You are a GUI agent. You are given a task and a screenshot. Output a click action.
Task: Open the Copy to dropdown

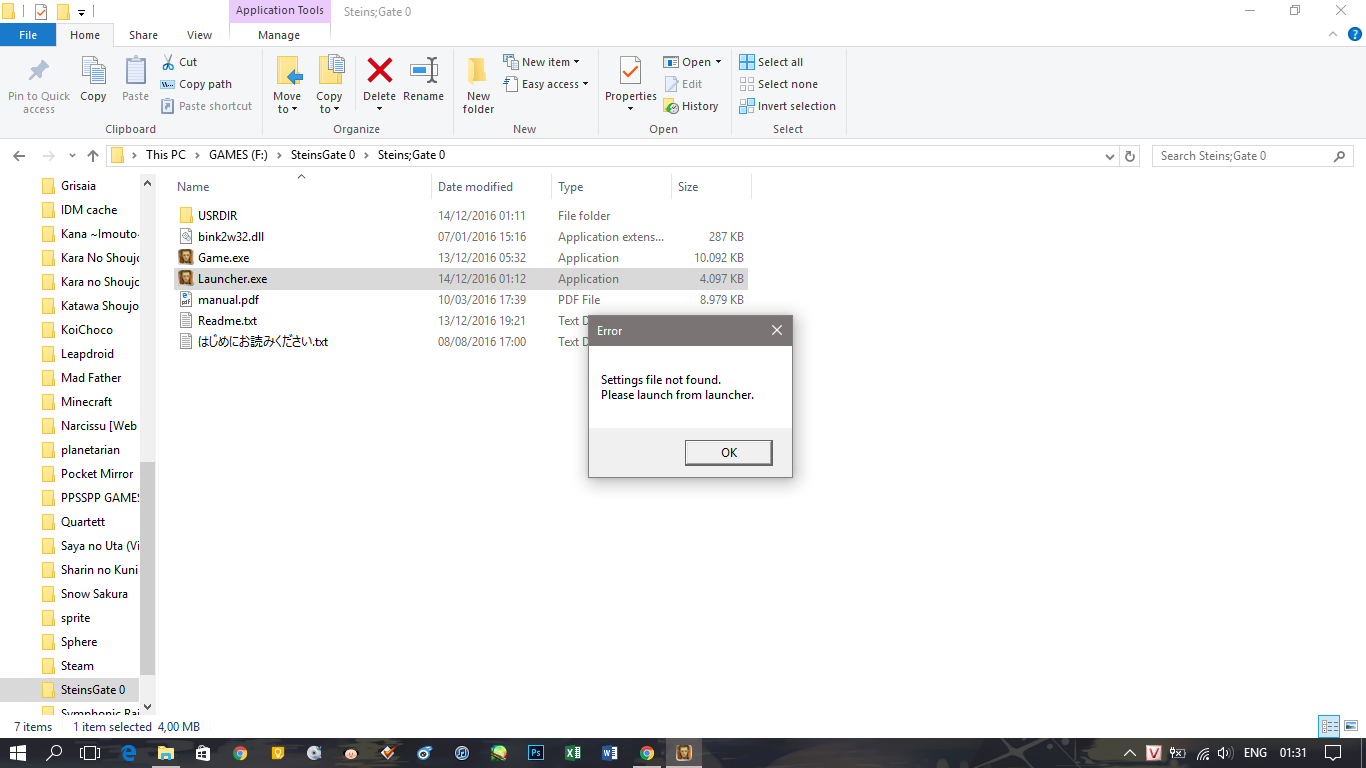click(x=329, y=103)
